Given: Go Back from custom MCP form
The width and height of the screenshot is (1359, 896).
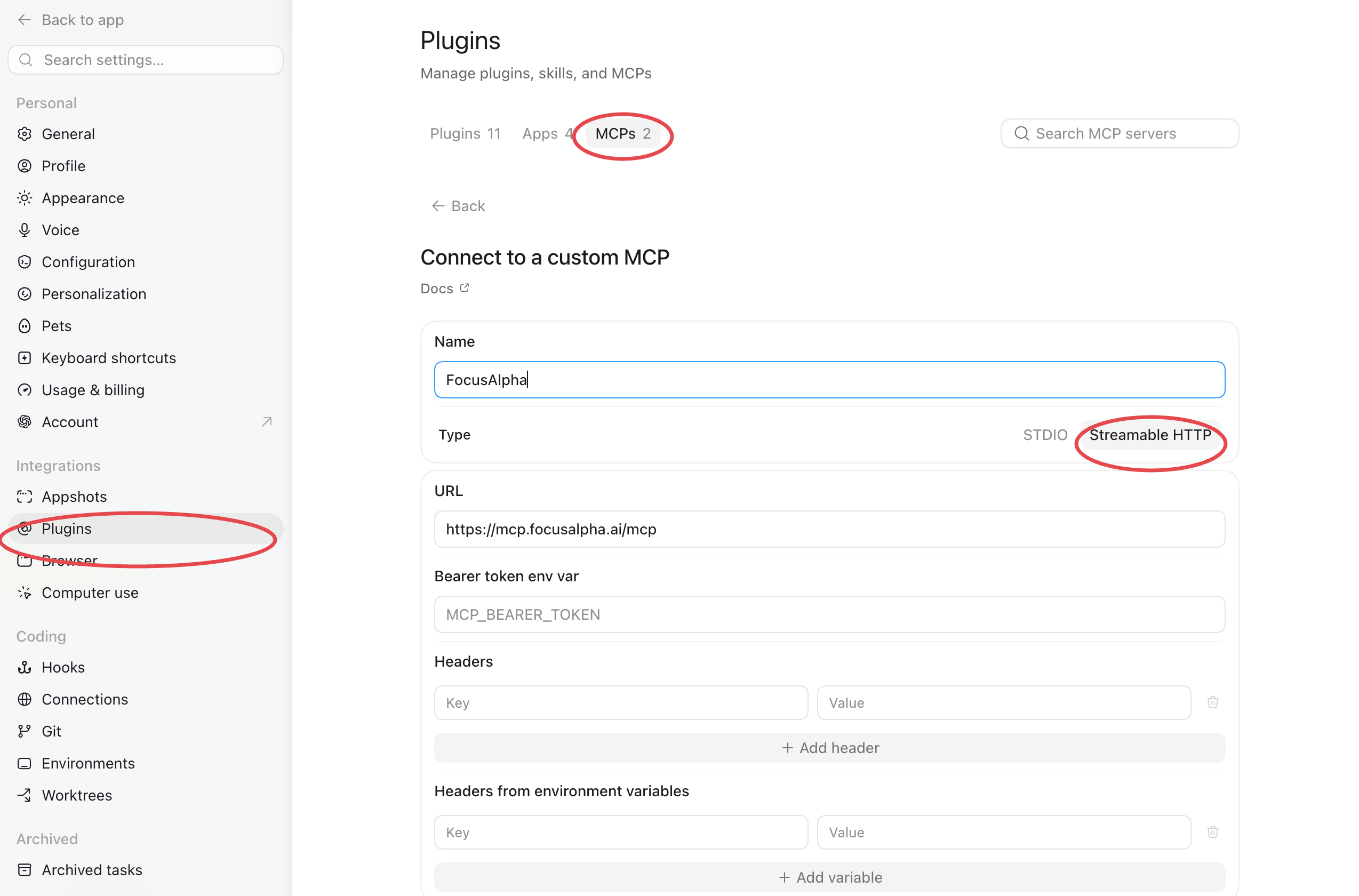Looking at the screenshot, I should pyautogui.click(x=458, y=206).
